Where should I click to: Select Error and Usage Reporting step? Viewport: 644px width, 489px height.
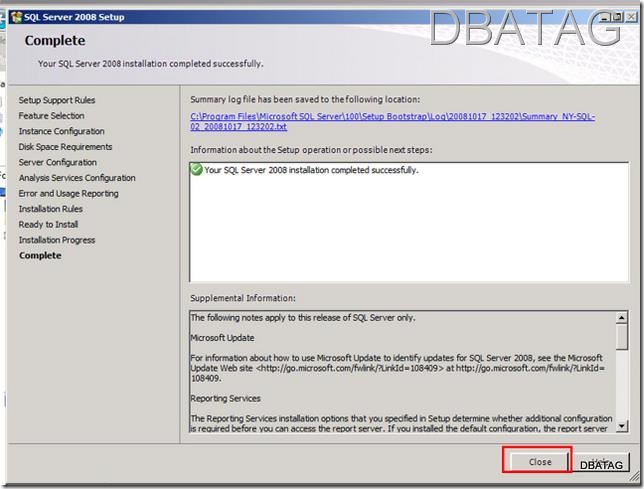click(x=69, y=193)
